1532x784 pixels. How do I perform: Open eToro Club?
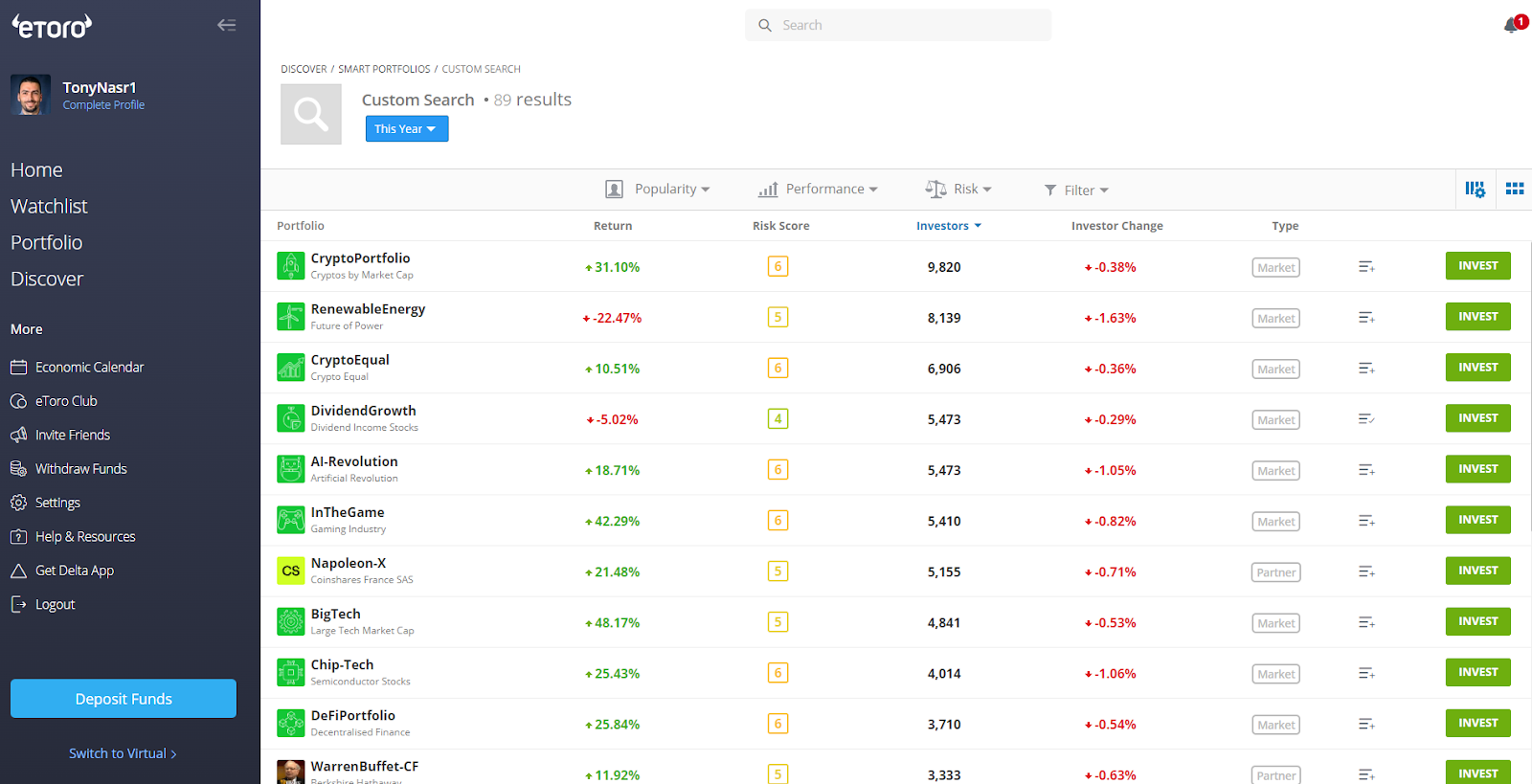click(54, 401)
